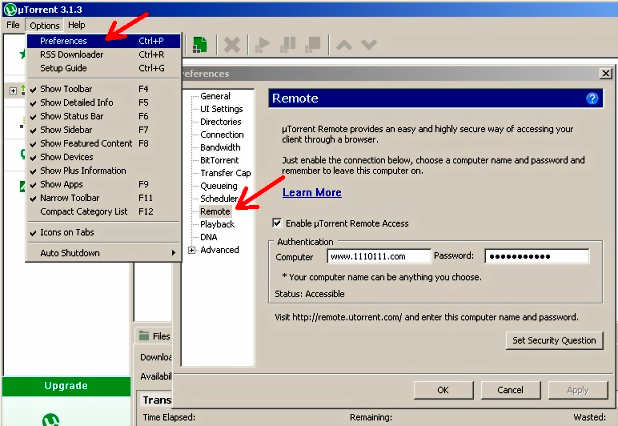Click the Computer name input field

(378, 256)
